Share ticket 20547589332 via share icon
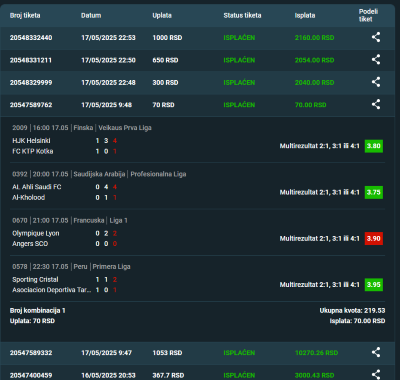This screenshot has height=380, width=400. point(376,352)
